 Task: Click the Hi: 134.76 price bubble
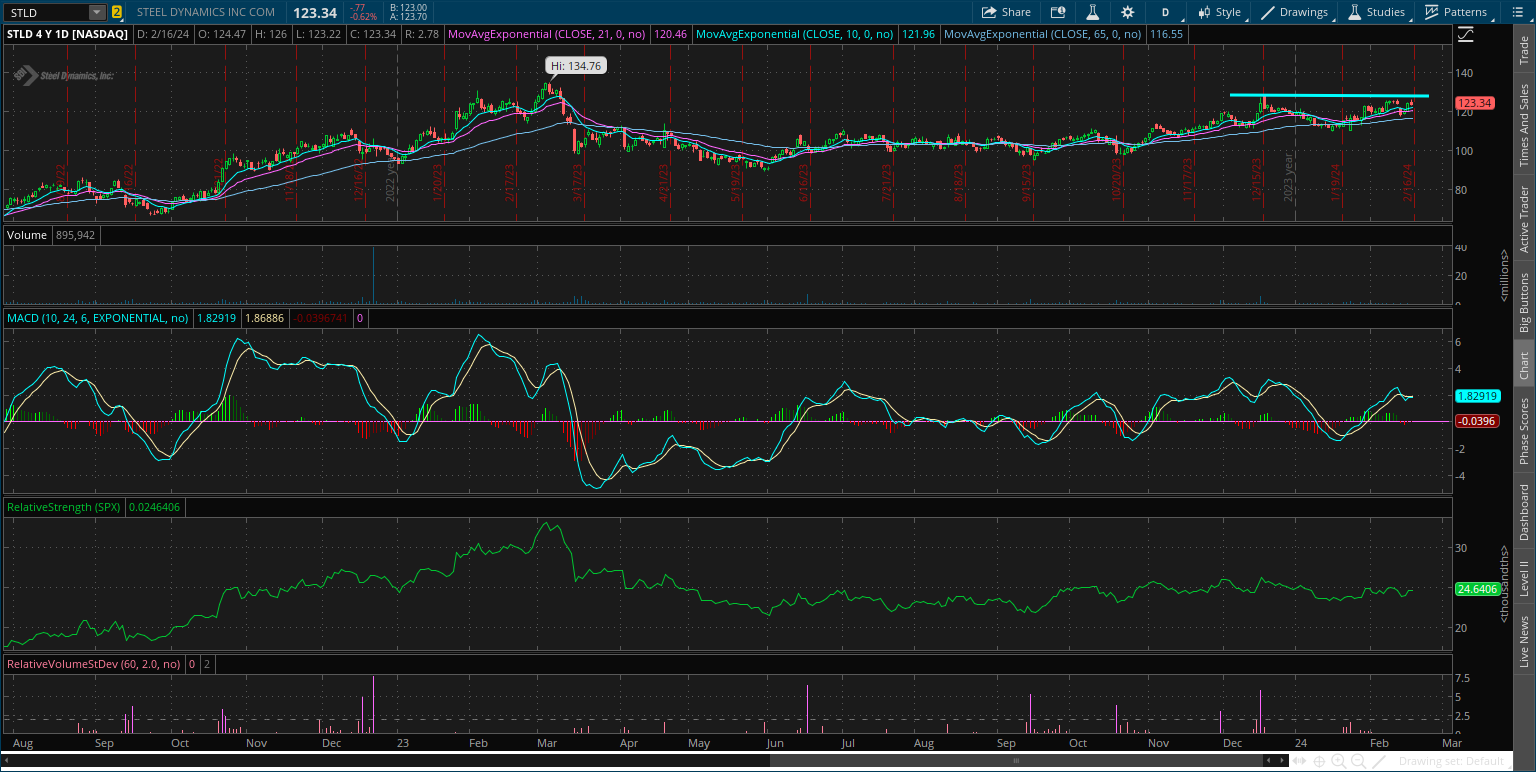tap(576, 65)
